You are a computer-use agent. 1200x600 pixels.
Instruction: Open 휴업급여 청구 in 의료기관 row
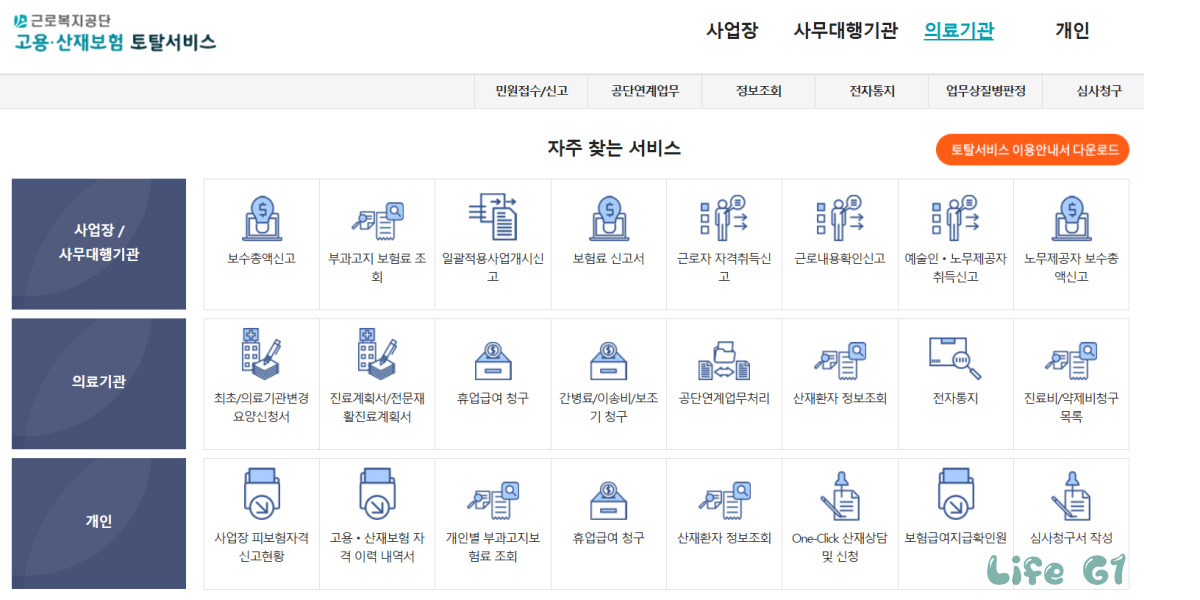[493, 361]
